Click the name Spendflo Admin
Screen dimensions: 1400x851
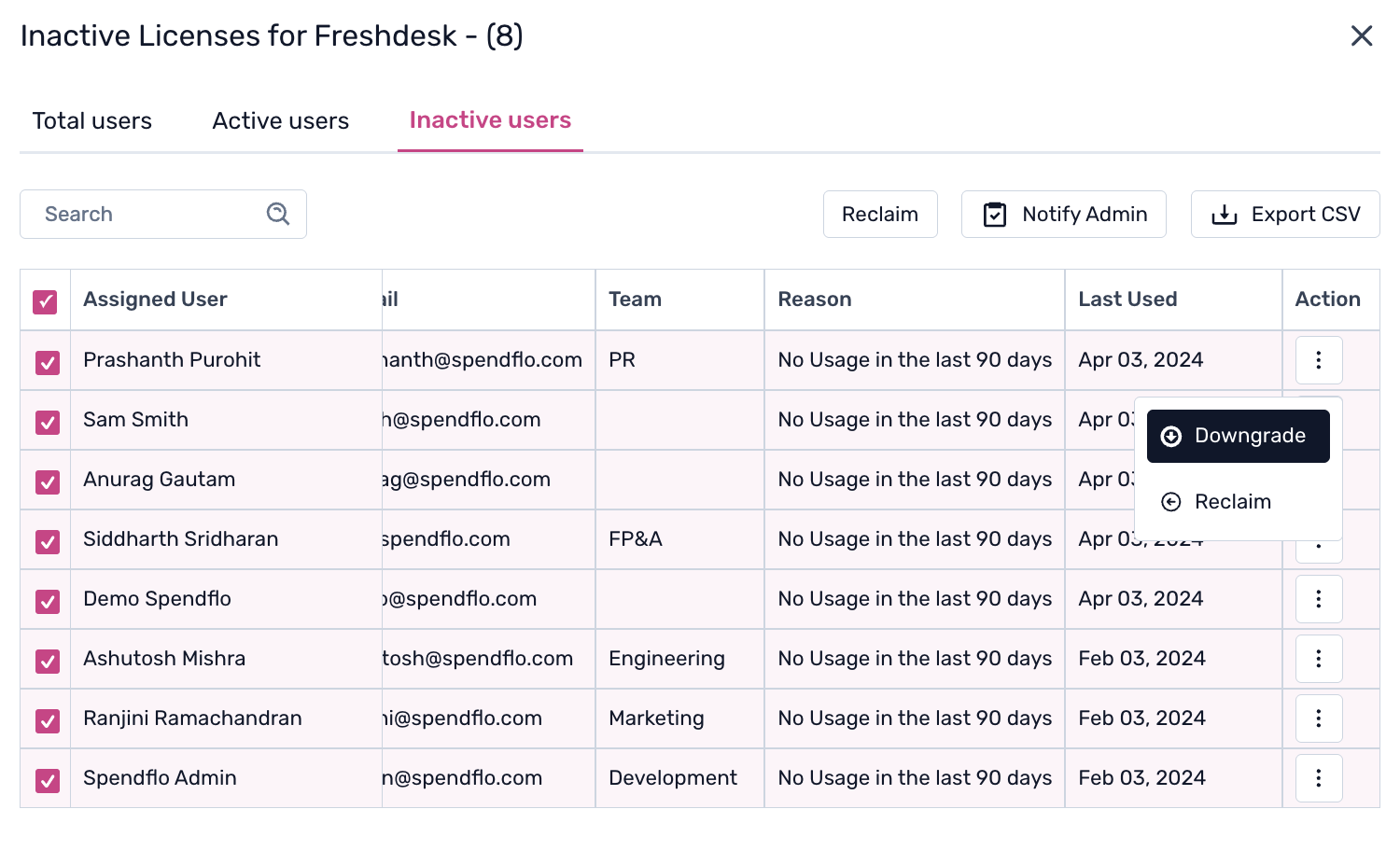pyautogui.click(x=161, y=778)
